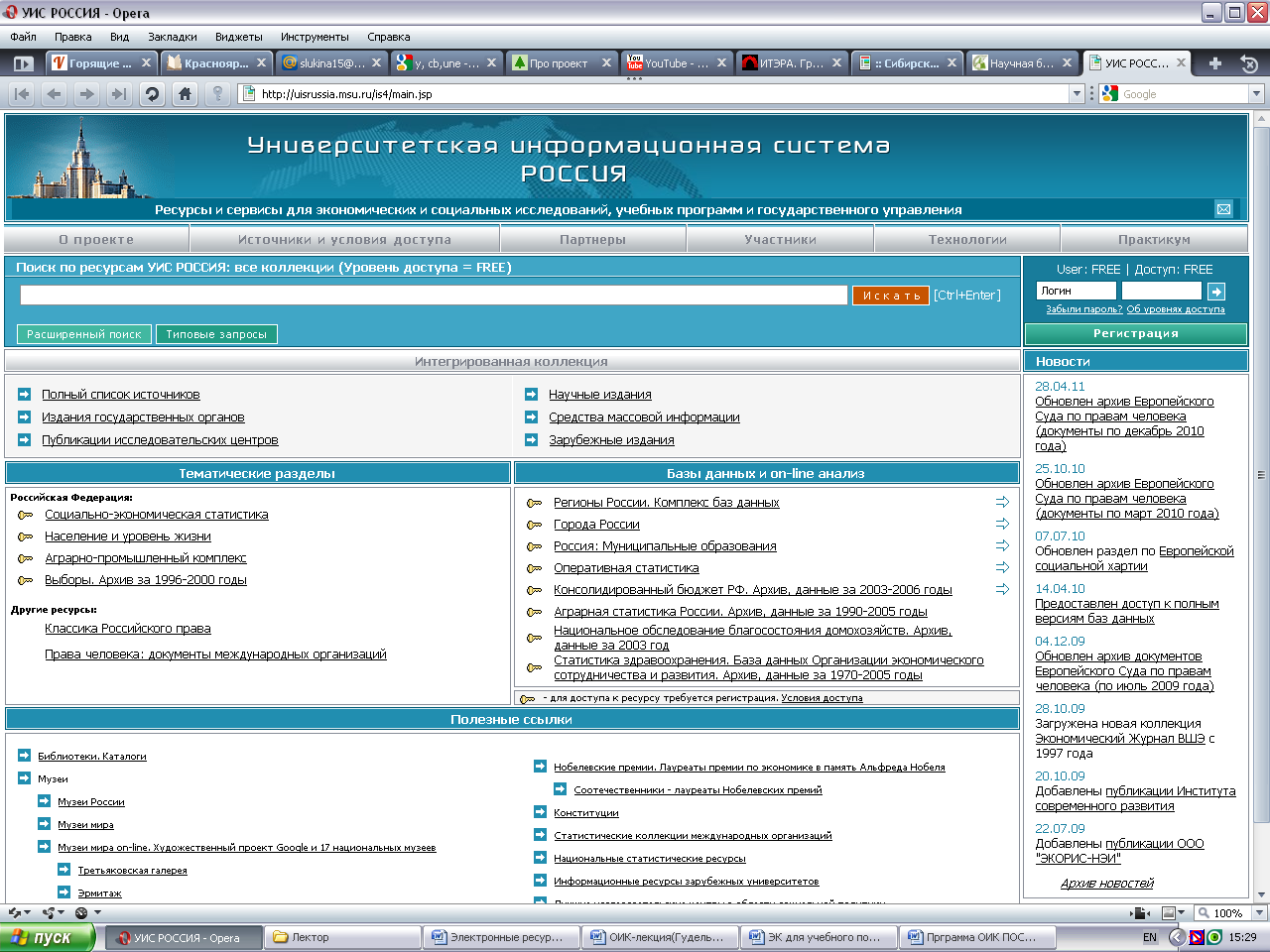Viewport: 1270px width, 952px height.
Task: Open the Конституции link
Action: 586,813
